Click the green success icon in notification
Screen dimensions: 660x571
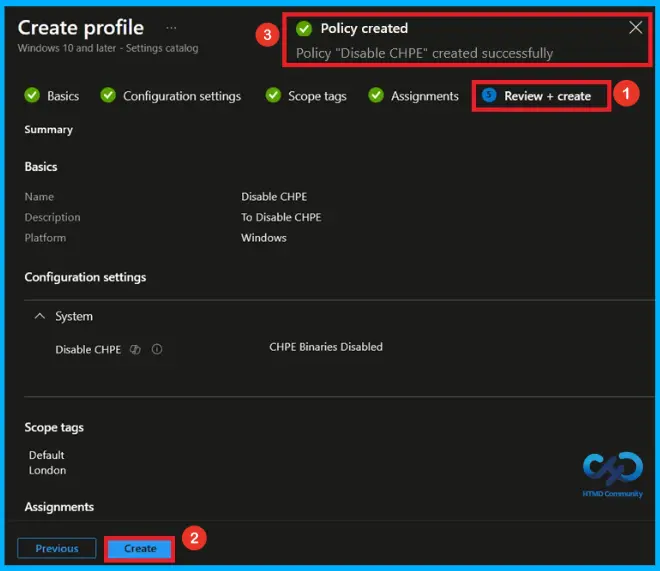pyautogui.click(x=304, y=29)
